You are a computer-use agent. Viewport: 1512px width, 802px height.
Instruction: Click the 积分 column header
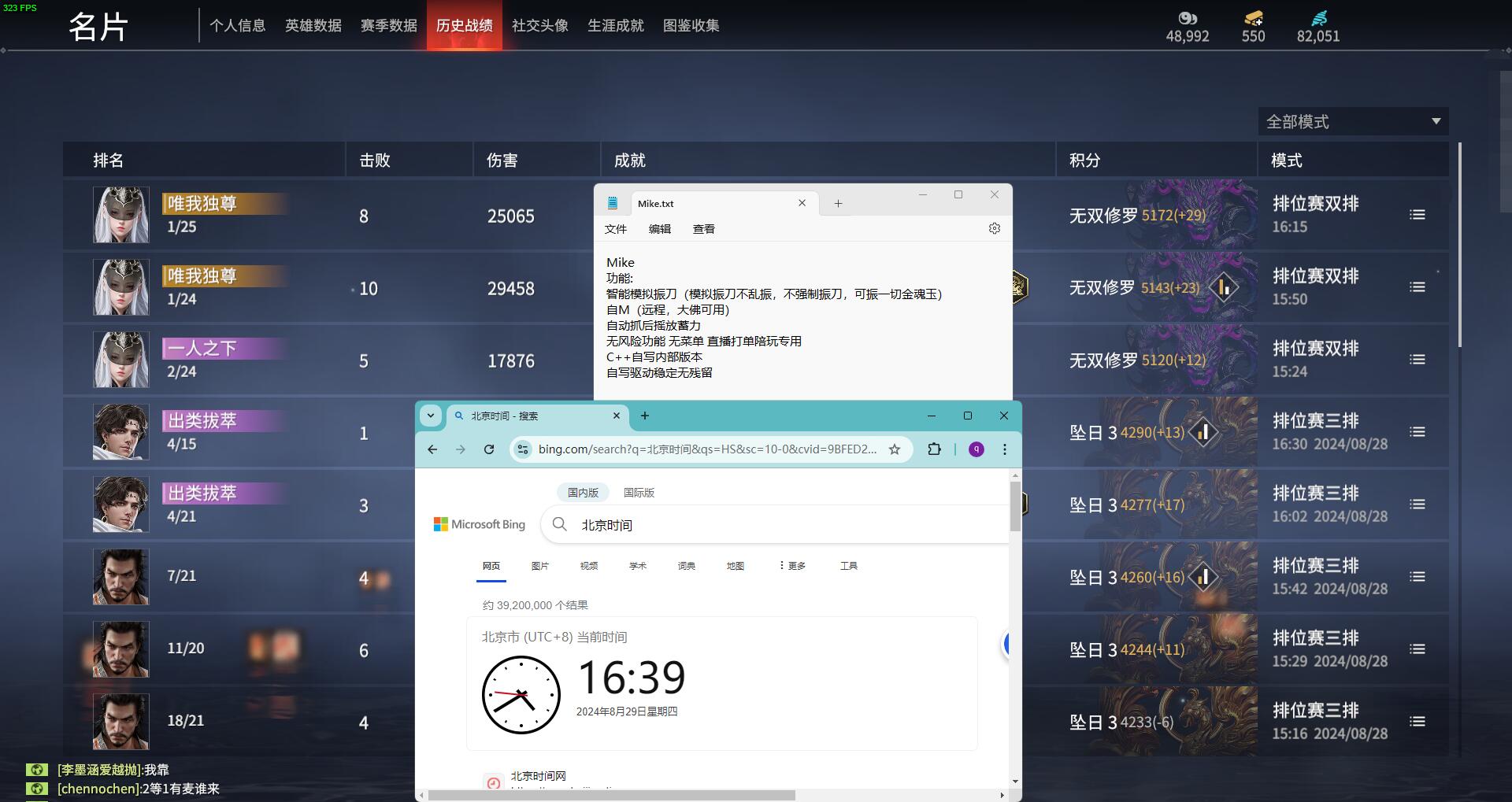(x=1085, y=161)
